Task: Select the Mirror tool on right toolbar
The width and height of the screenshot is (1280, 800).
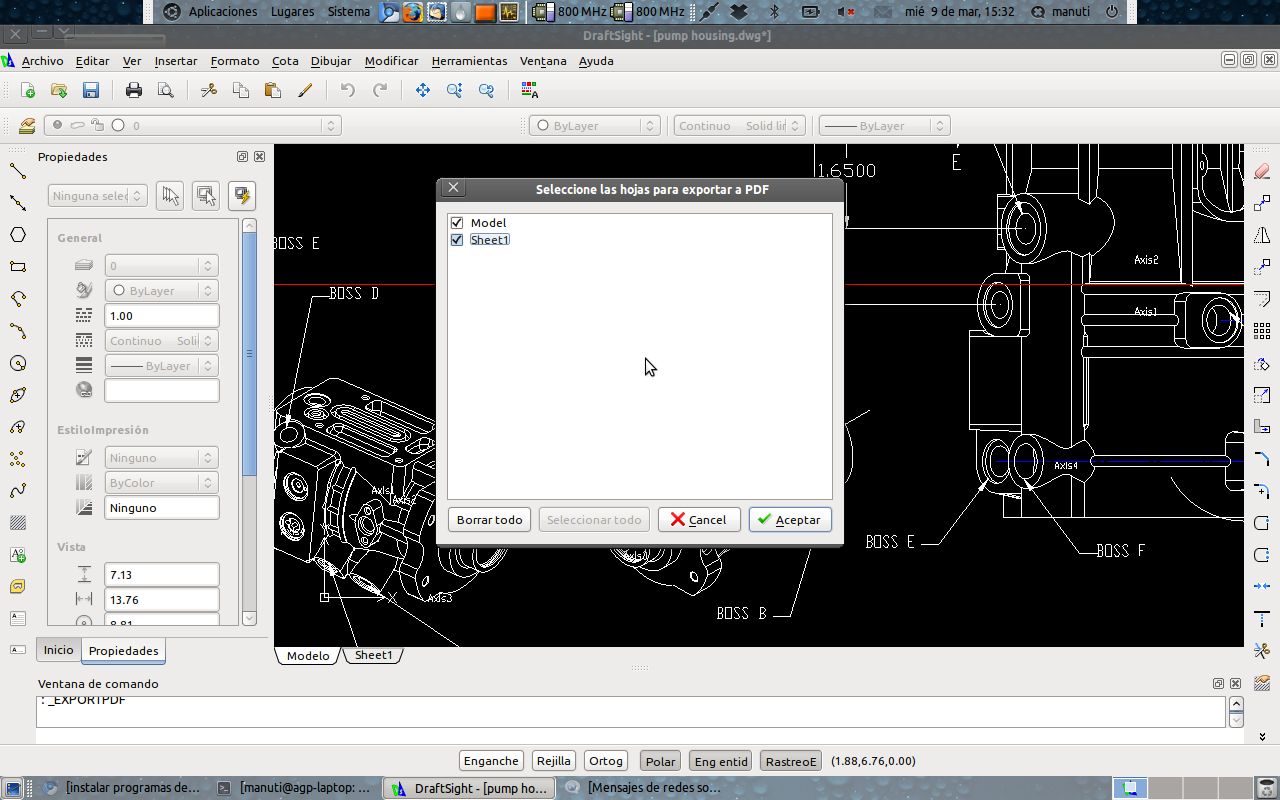Action: (x=1261, y=234)
